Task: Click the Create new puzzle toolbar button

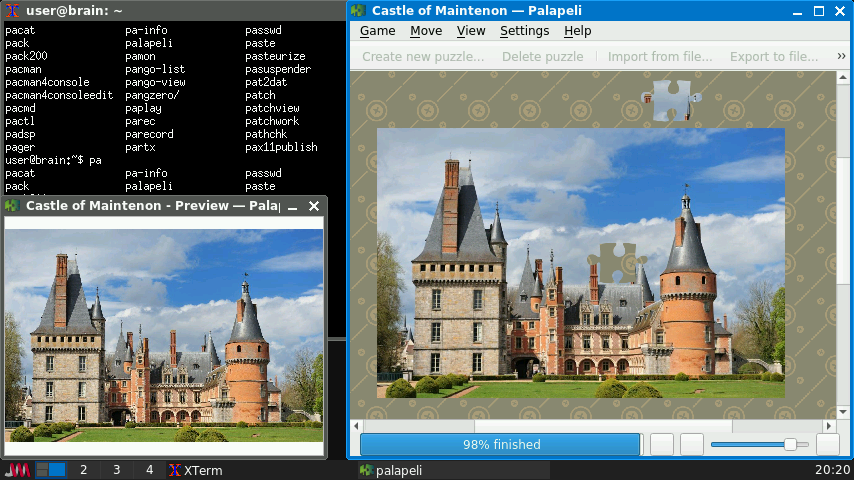Action: point(422,57)
